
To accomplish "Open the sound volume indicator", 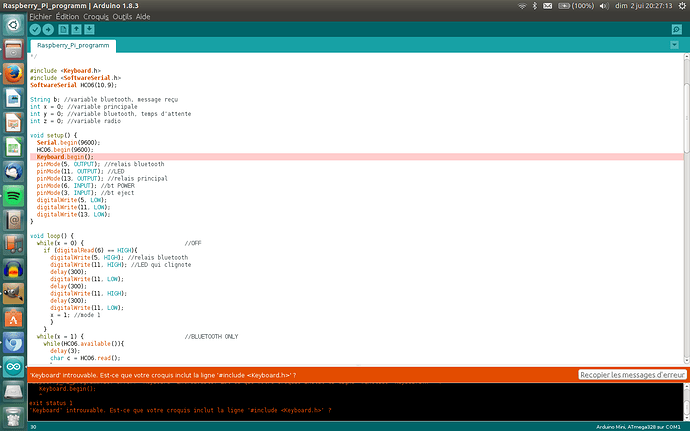I will (x=604, y=6).
